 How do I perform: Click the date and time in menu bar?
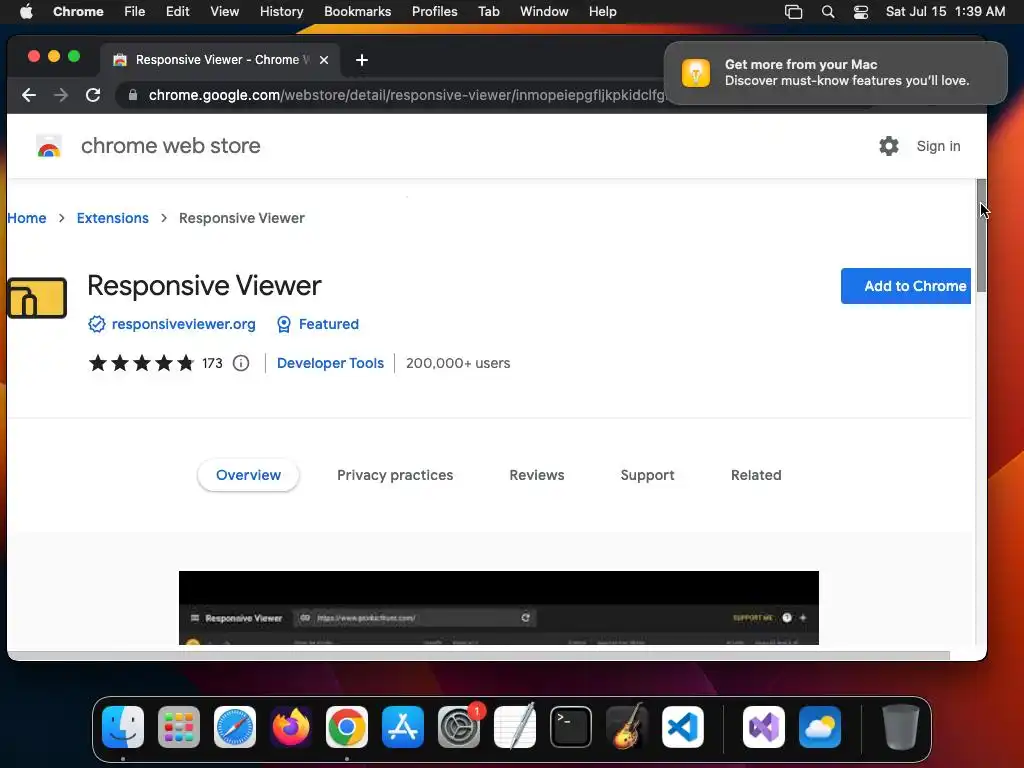(x=945, y=12)
